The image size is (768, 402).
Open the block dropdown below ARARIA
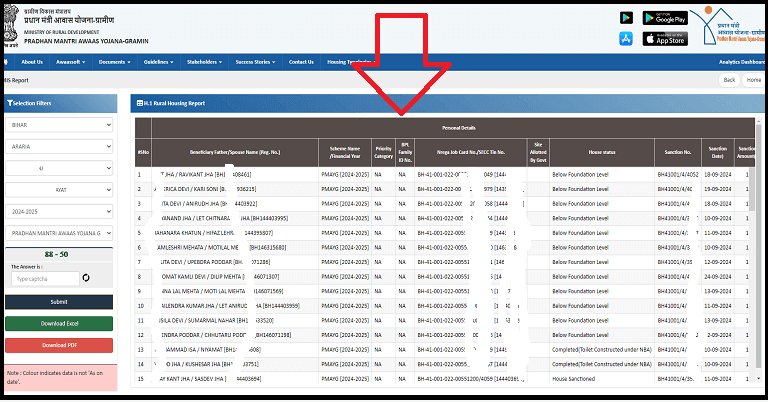[59, 168]
